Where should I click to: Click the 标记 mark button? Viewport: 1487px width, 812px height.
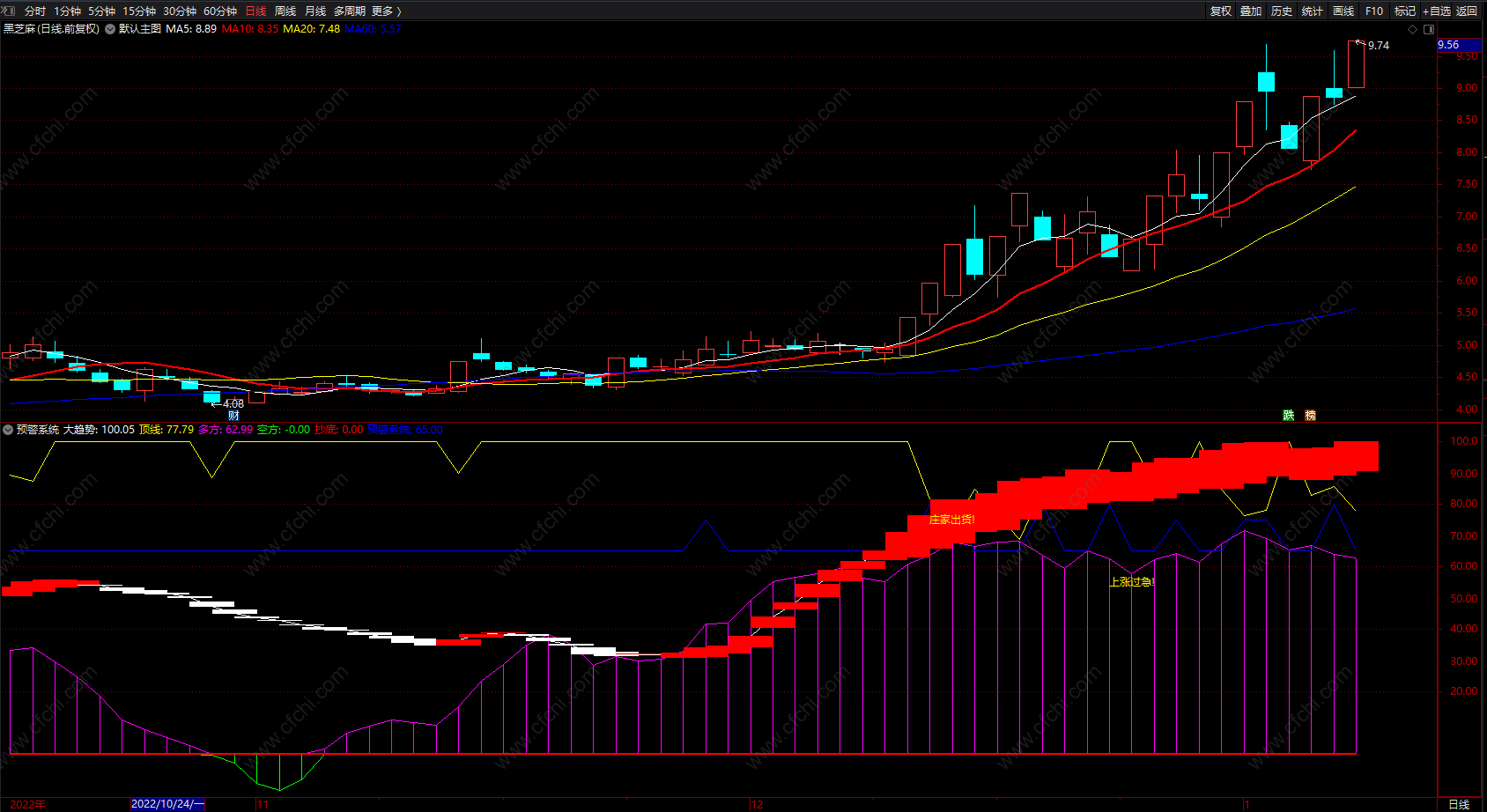1405,11
